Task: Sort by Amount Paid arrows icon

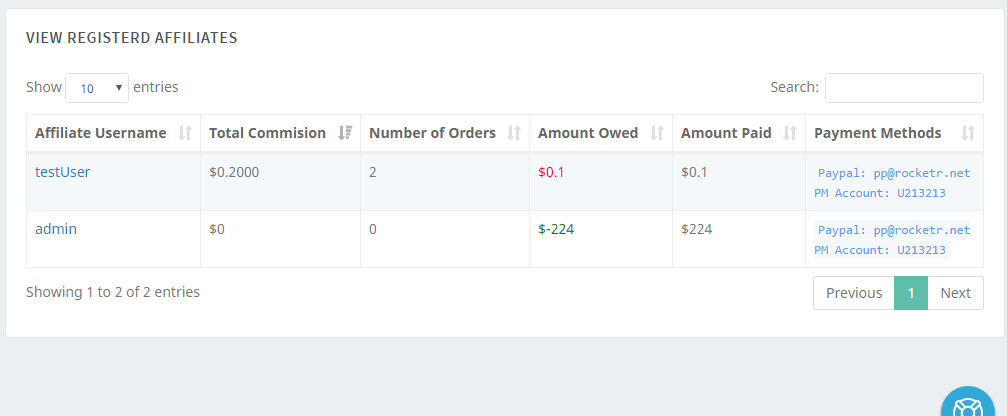Action: coord(790,133)
